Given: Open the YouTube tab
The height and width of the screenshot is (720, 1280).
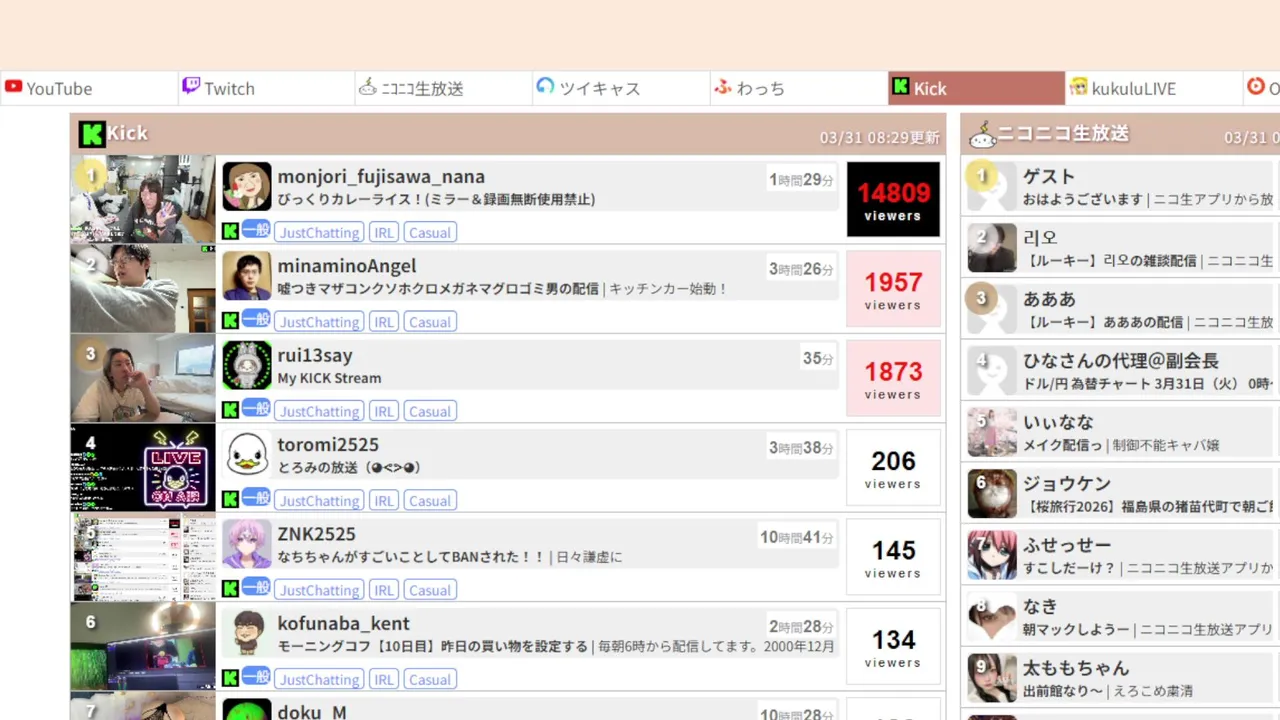Looking at the screenshot, I should tap(89, 88).
